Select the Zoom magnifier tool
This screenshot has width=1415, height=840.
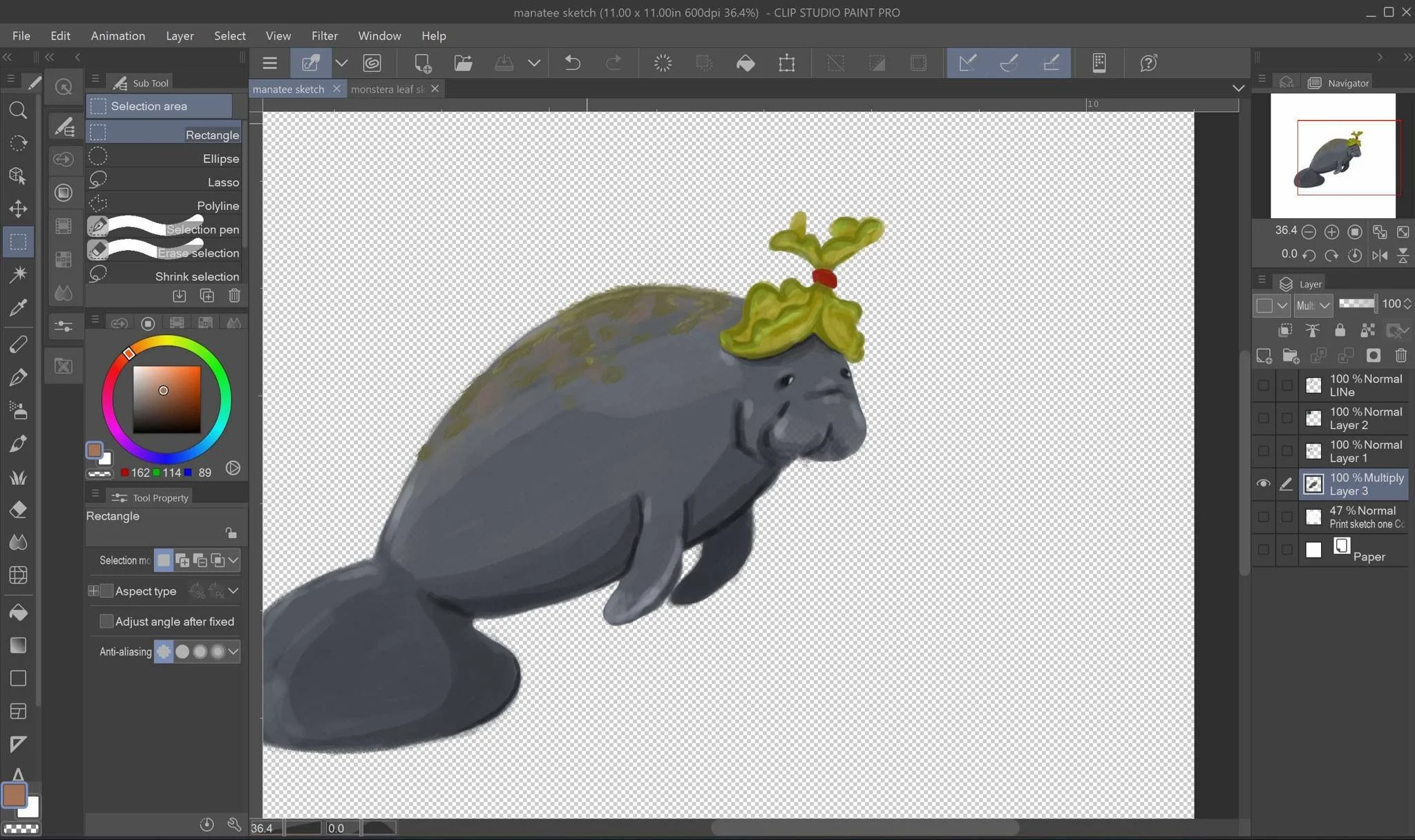point(18,111)
